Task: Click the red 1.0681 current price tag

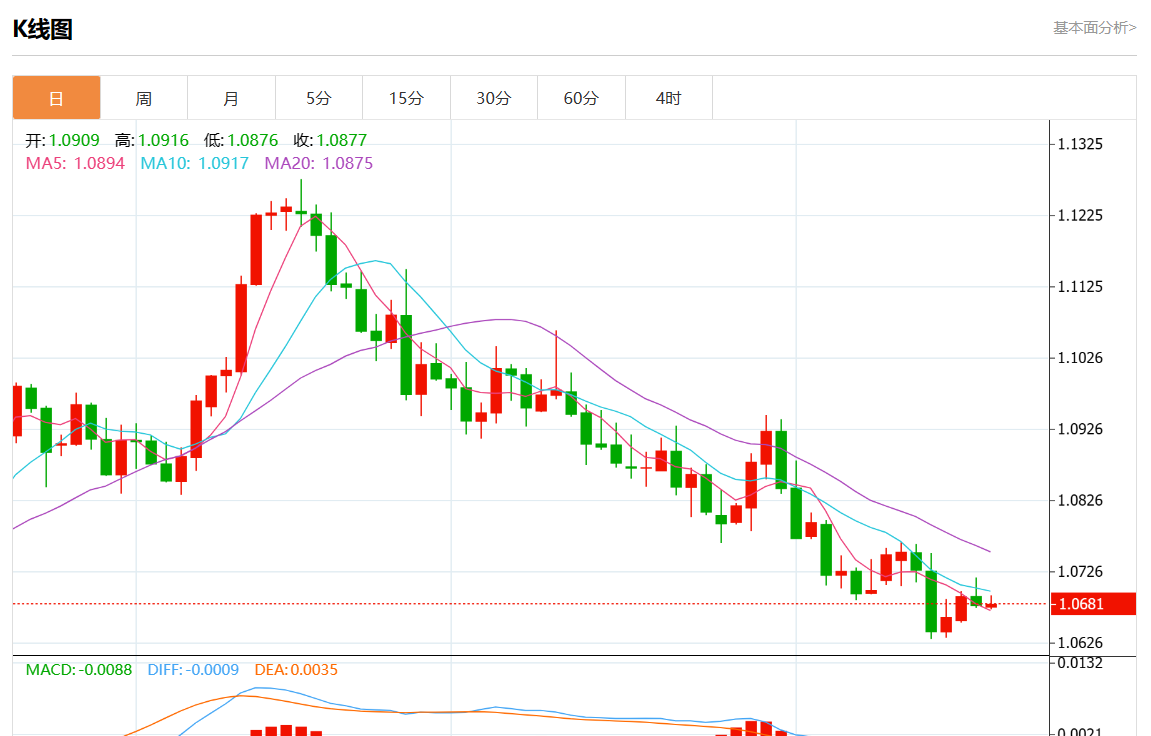Action: pos(1093,604)
